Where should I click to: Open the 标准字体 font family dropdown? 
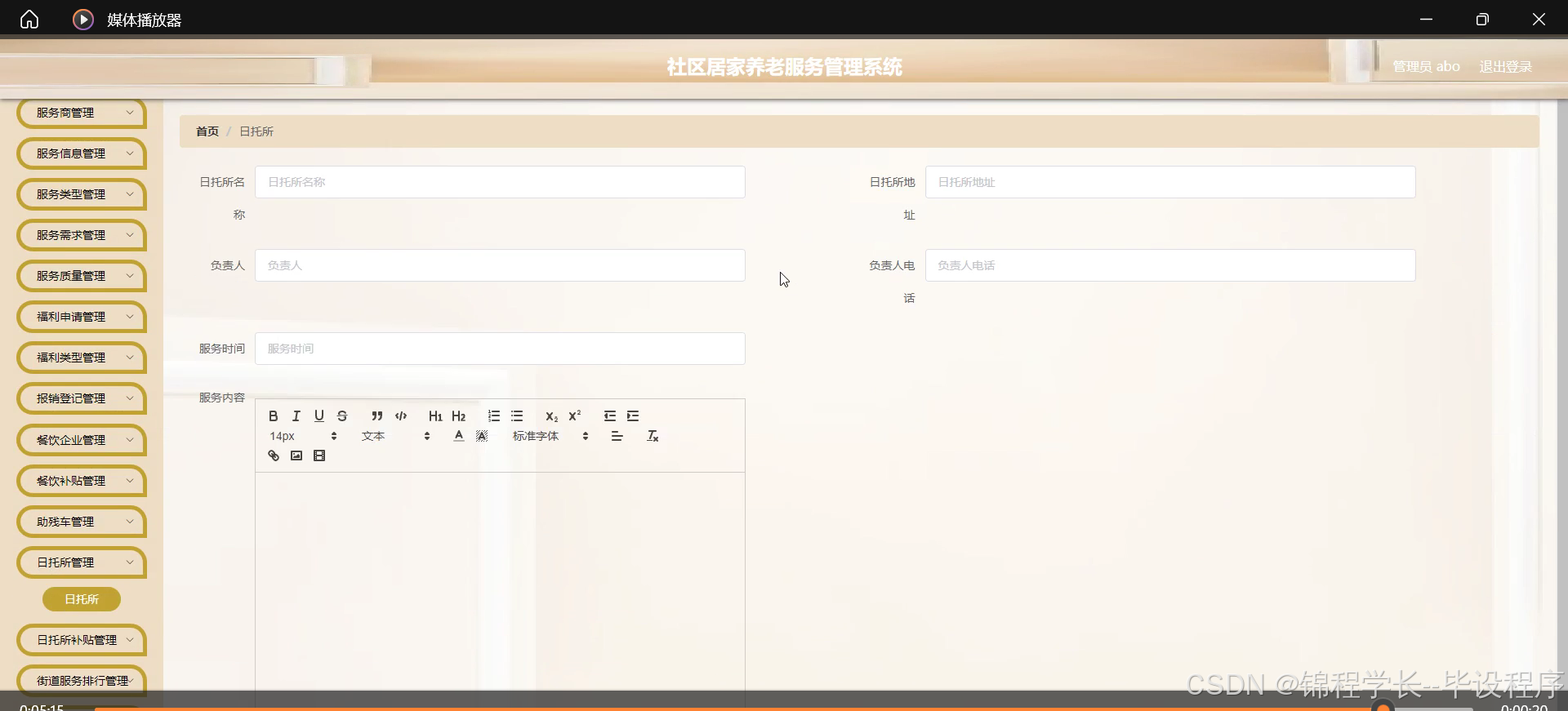[x=550, y=436]
